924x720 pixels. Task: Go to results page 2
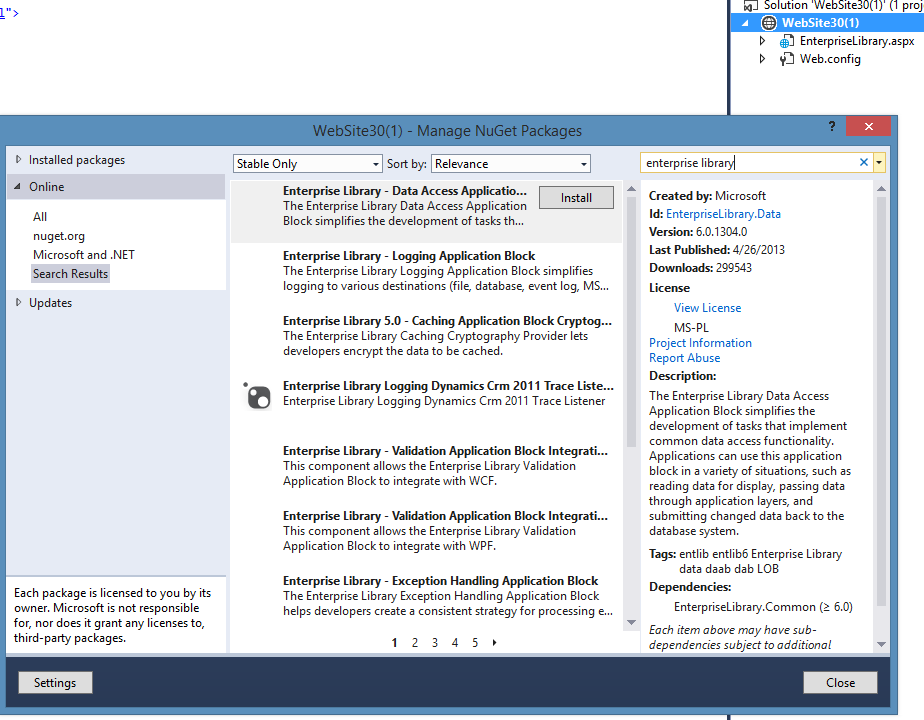415,643
